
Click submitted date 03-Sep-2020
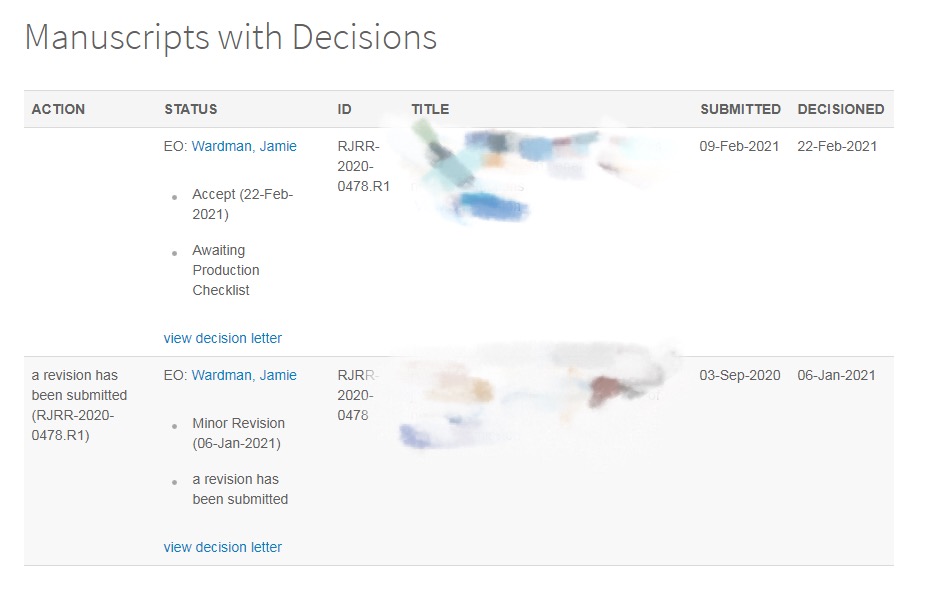pyautogui.click(x=740, y=375)
